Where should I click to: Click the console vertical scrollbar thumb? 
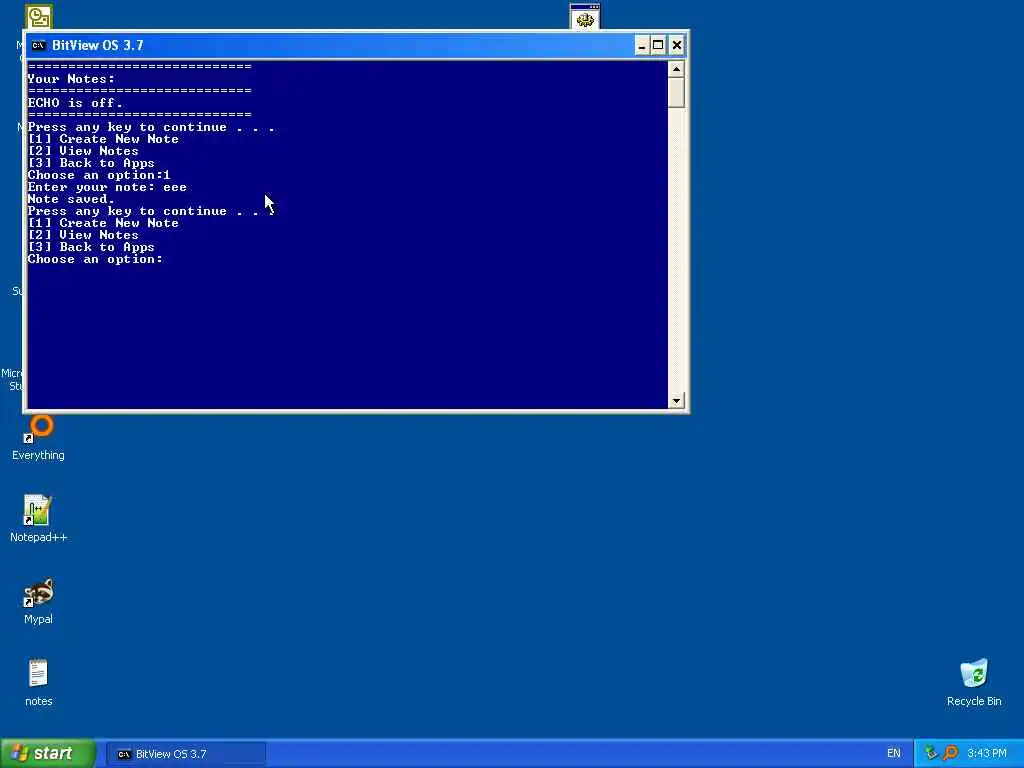click(676, 92)
